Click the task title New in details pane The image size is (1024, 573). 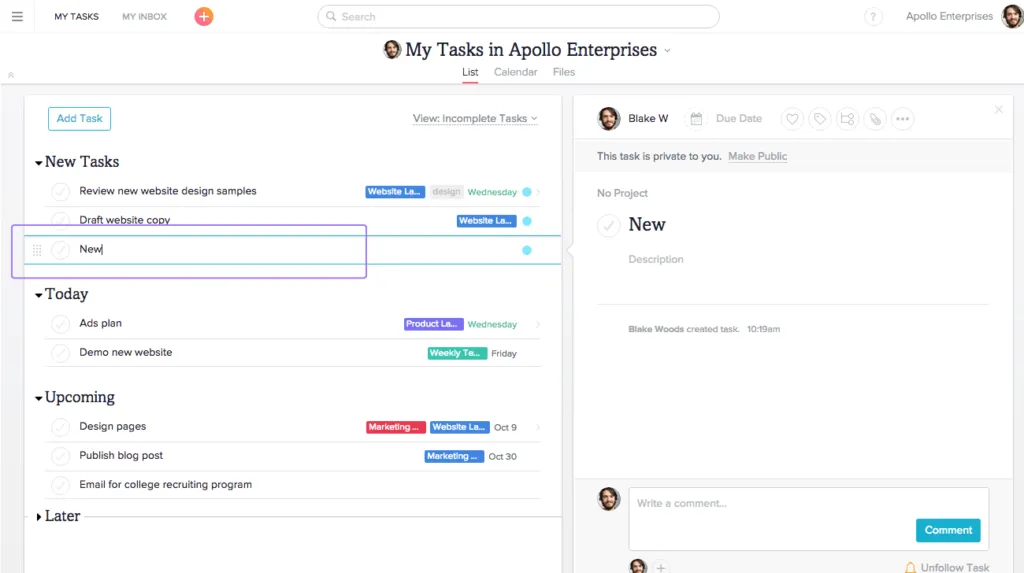(x=647, y=225)
